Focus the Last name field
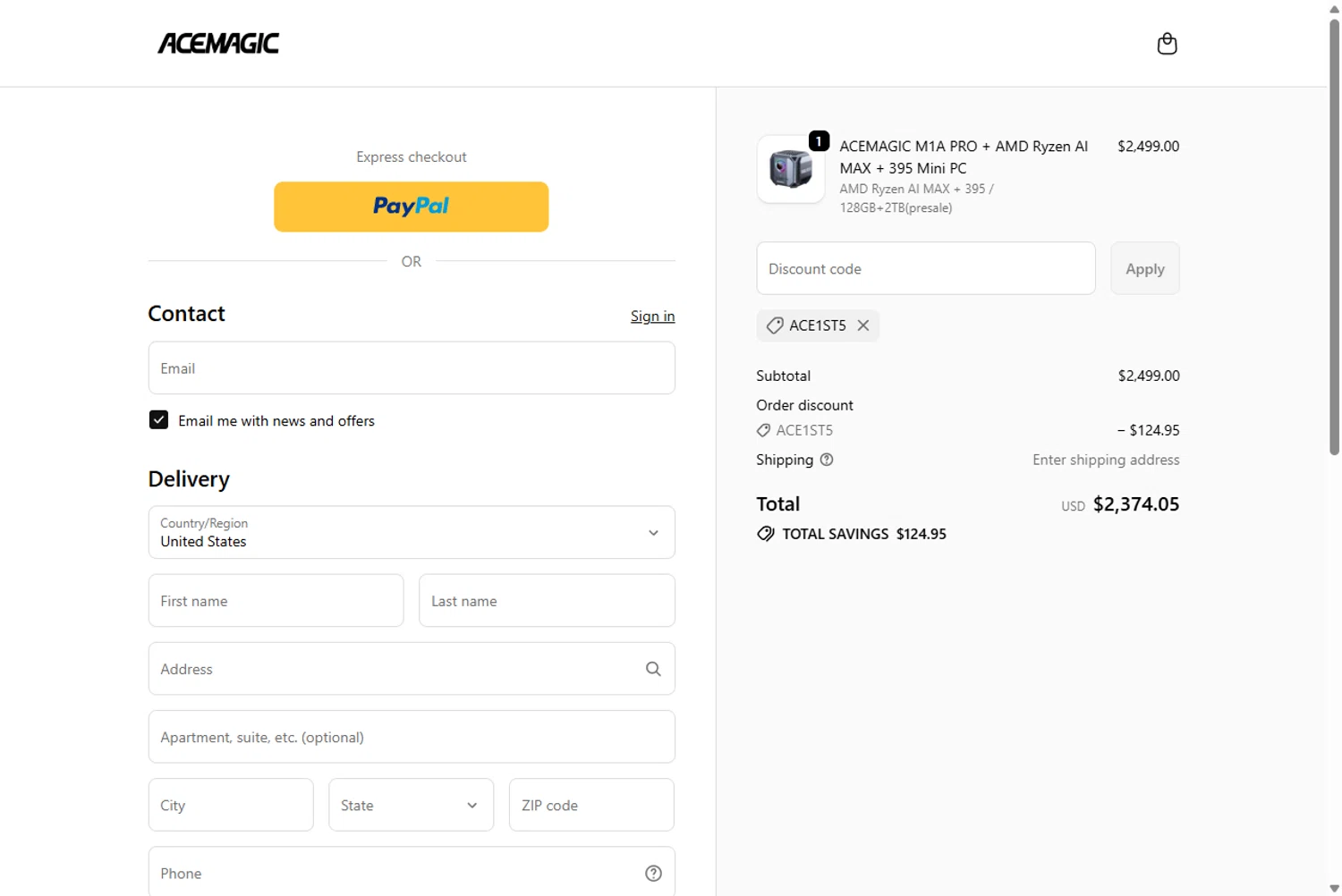Viewport: 1342px width, 896px height. 547,601
